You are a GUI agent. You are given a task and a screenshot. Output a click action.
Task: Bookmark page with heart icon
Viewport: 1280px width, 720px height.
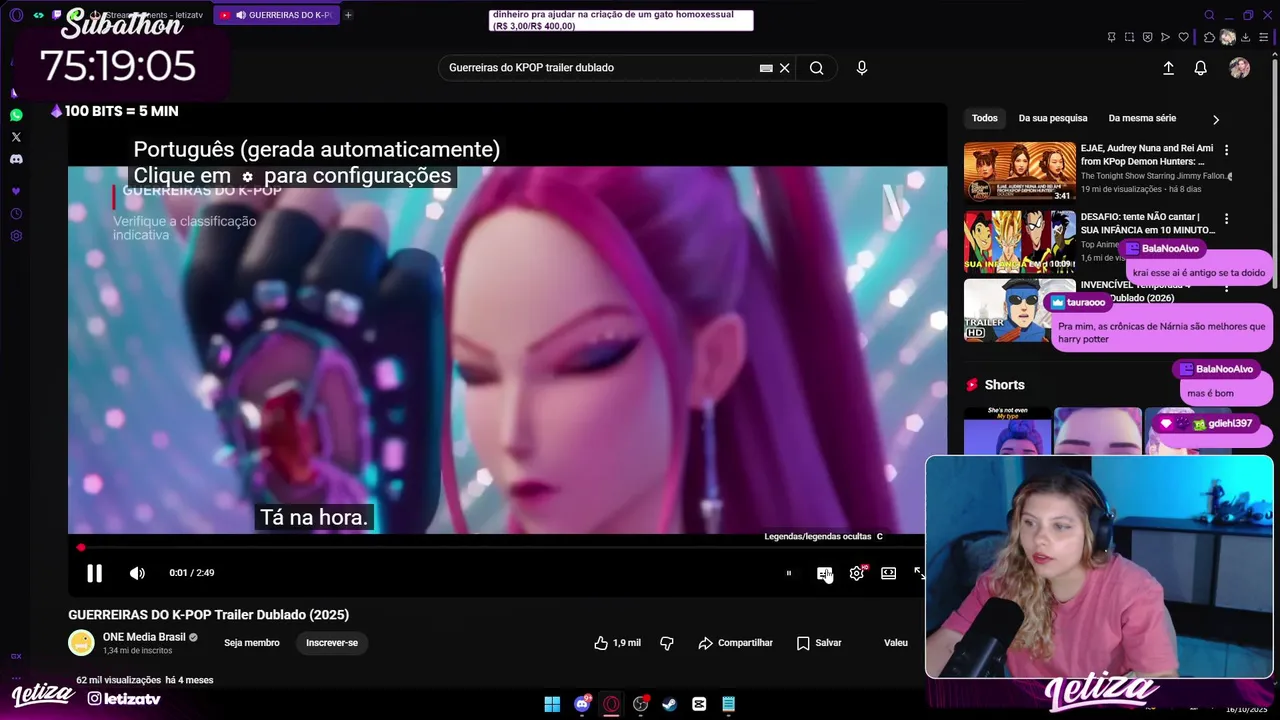pyautogui.click(x=1183, y=37)
